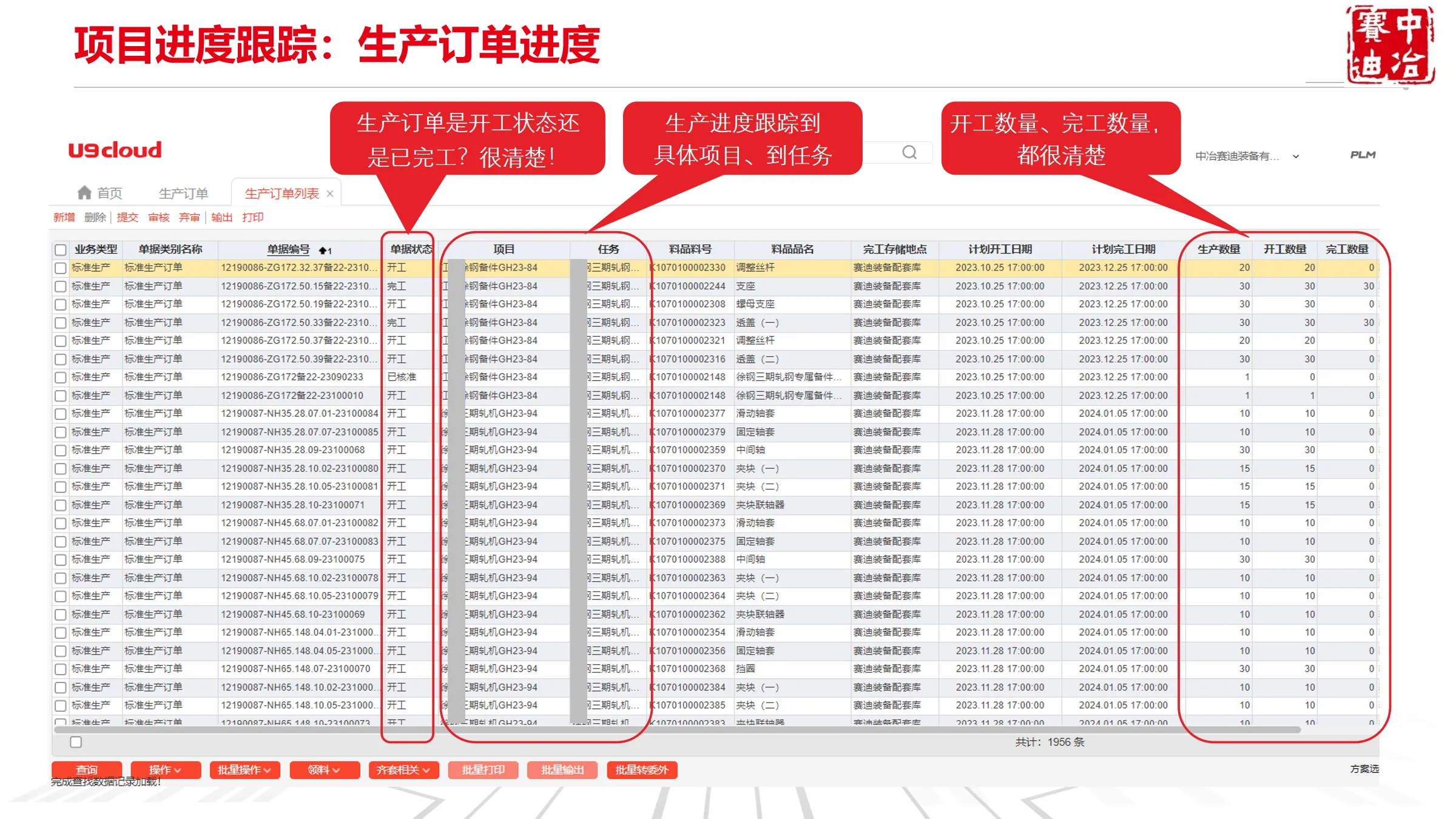The width and height of the screenshot is (1456, 819).
Task: Expand the 批量操作 dropdown
Action: (245, 770)
